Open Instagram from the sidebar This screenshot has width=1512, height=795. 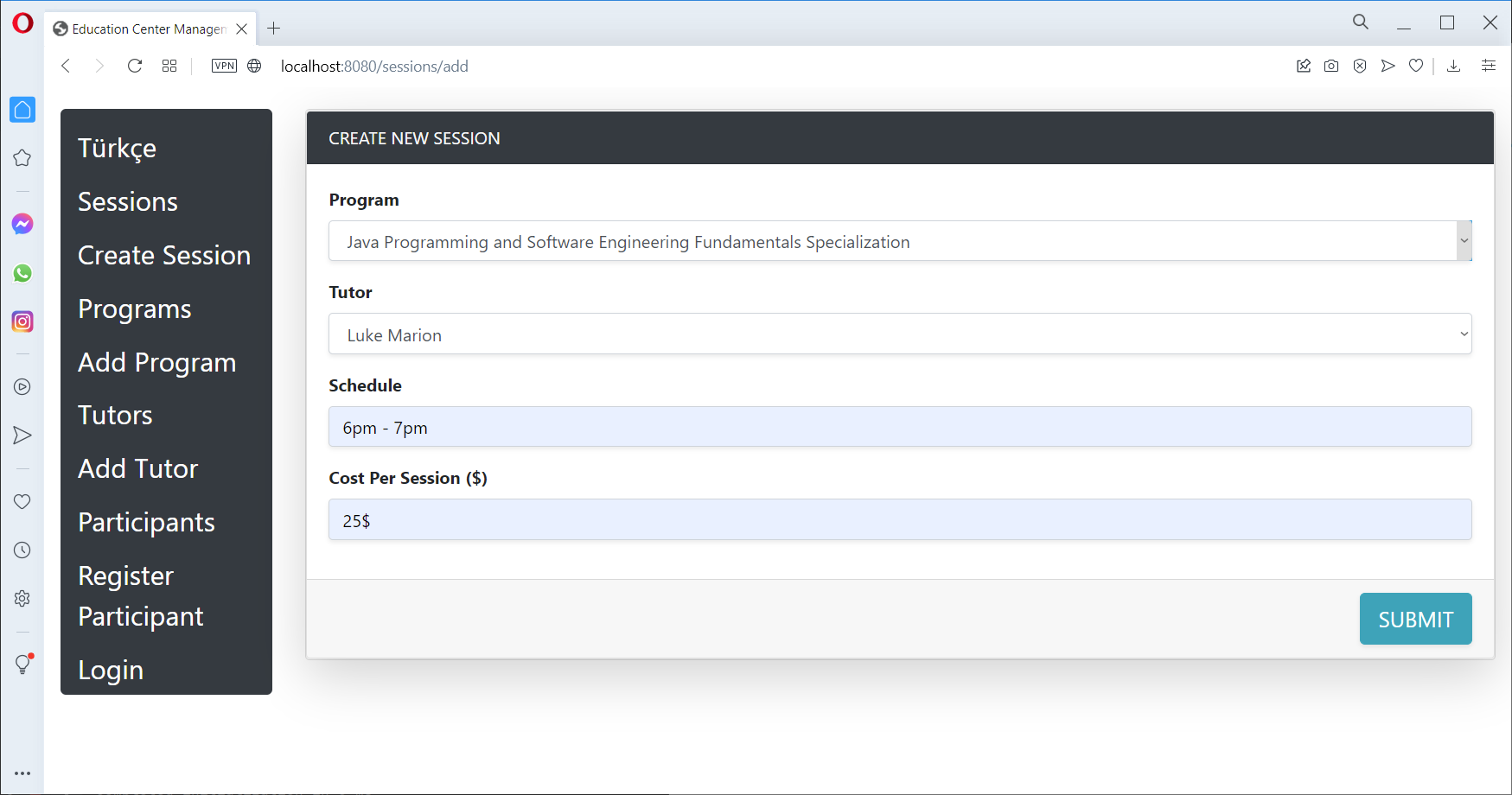pos(22,321)
